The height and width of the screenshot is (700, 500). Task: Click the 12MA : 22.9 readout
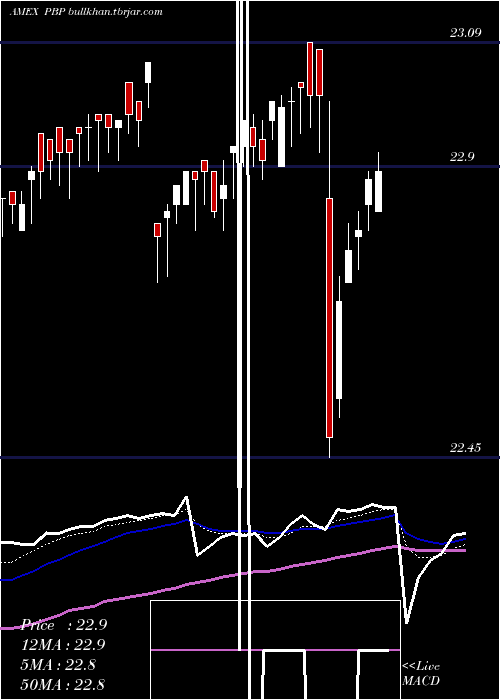[x=62, y=645]
